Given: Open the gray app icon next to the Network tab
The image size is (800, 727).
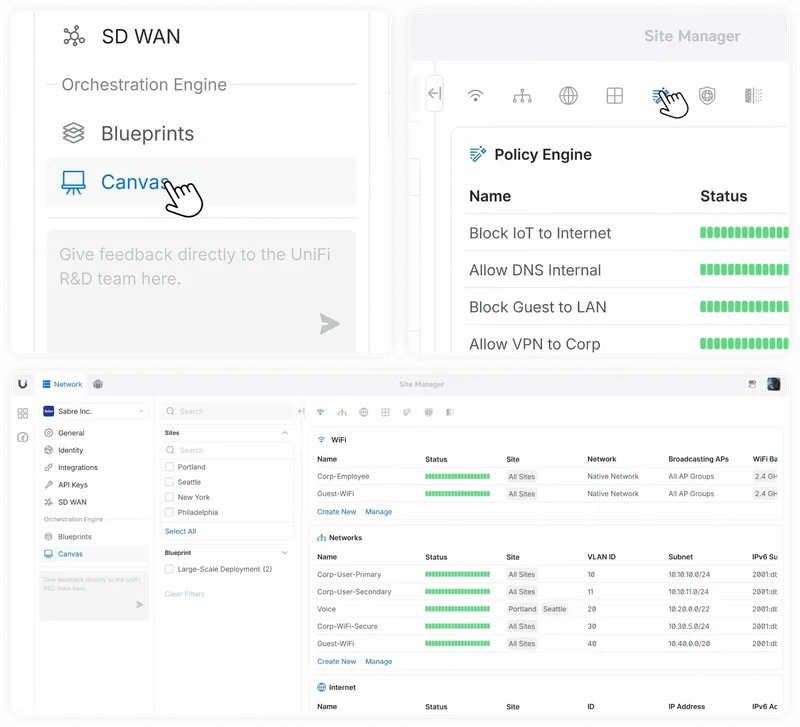Looking at the screenshot, I should point(98,384).
